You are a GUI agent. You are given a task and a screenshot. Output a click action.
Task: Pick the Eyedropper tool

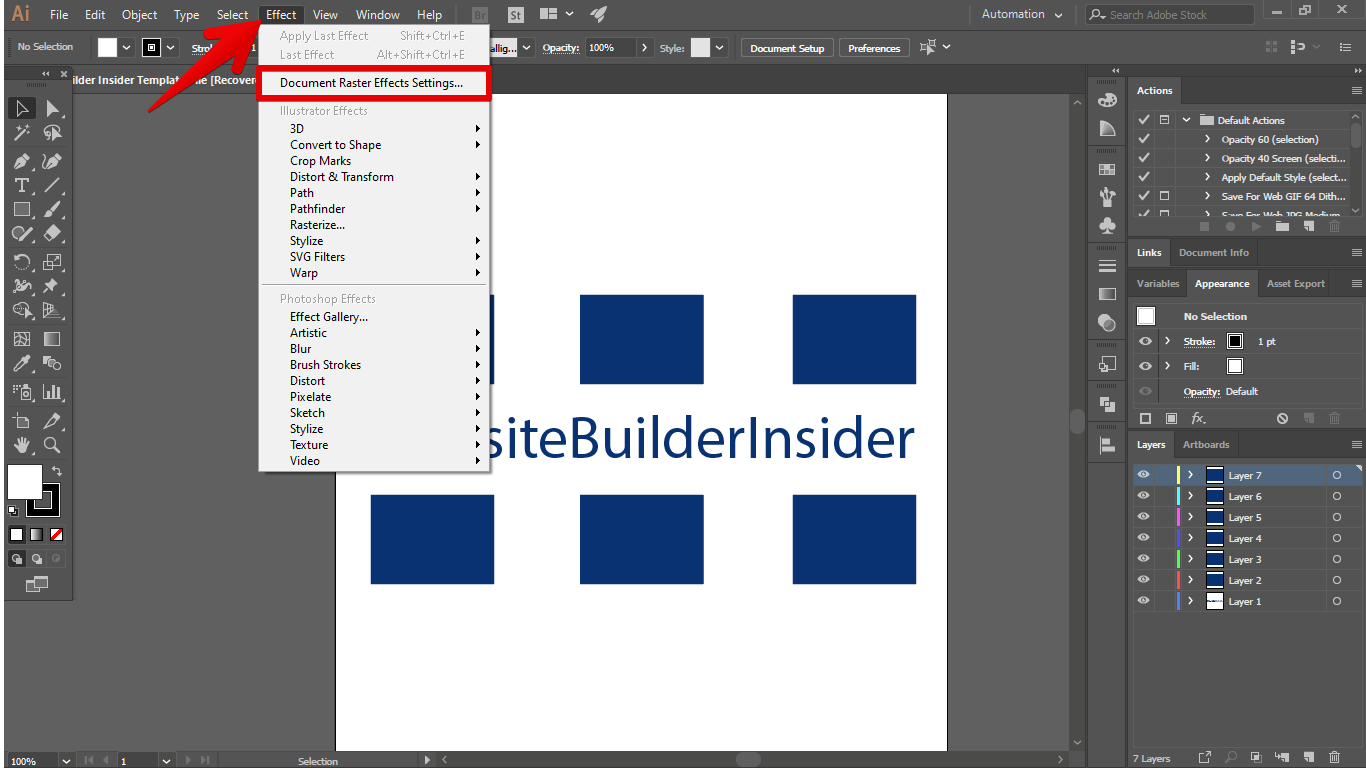click(x=21, y=364)
